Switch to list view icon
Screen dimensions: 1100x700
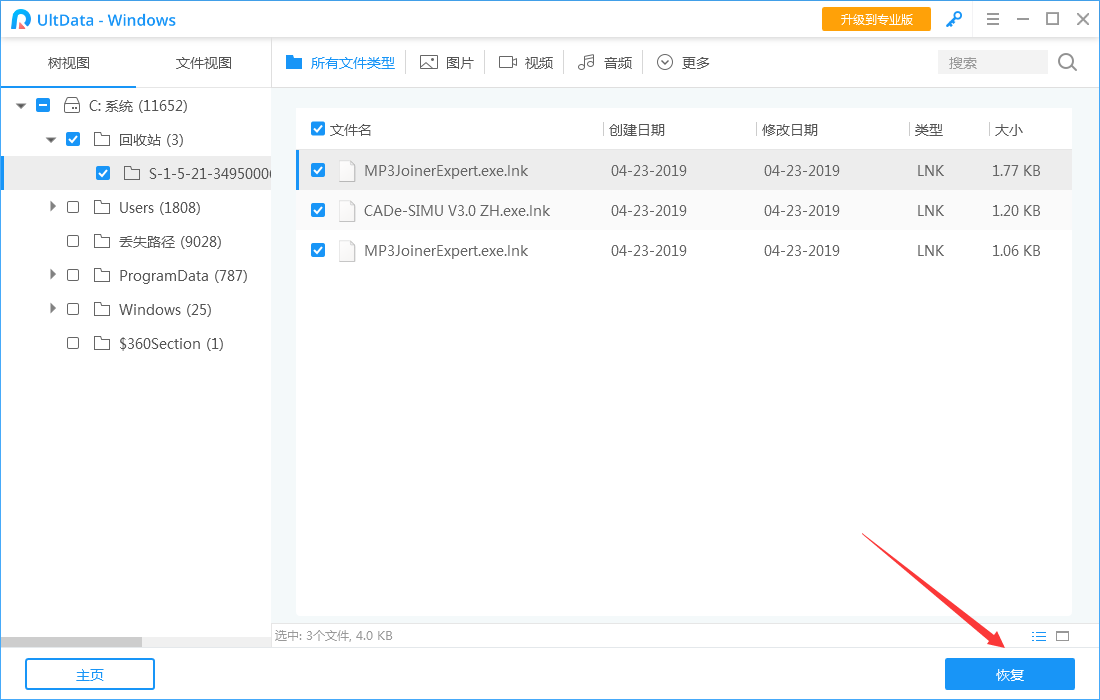tap(1039, 636)
